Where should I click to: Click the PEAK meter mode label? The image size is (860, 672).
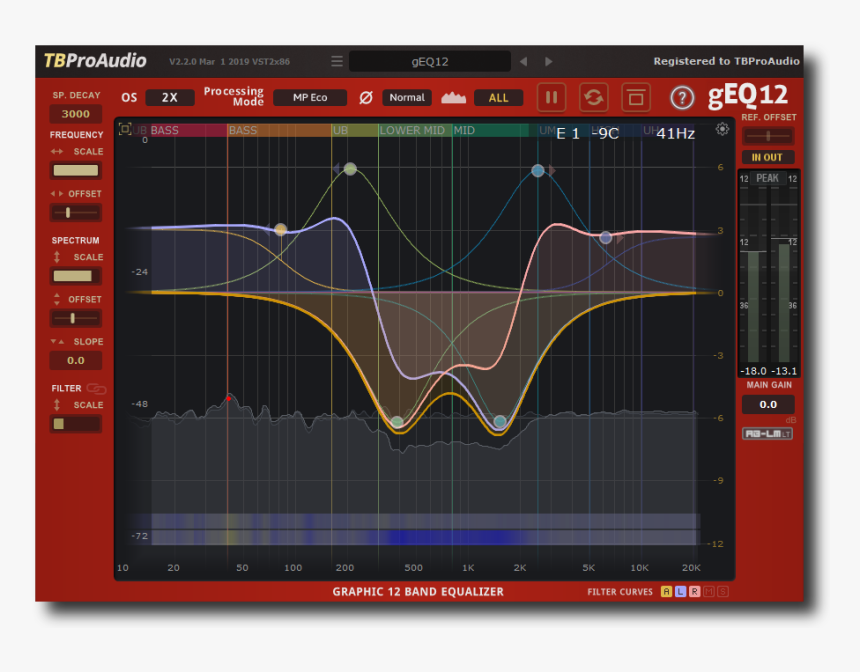(x=768, y=178)
